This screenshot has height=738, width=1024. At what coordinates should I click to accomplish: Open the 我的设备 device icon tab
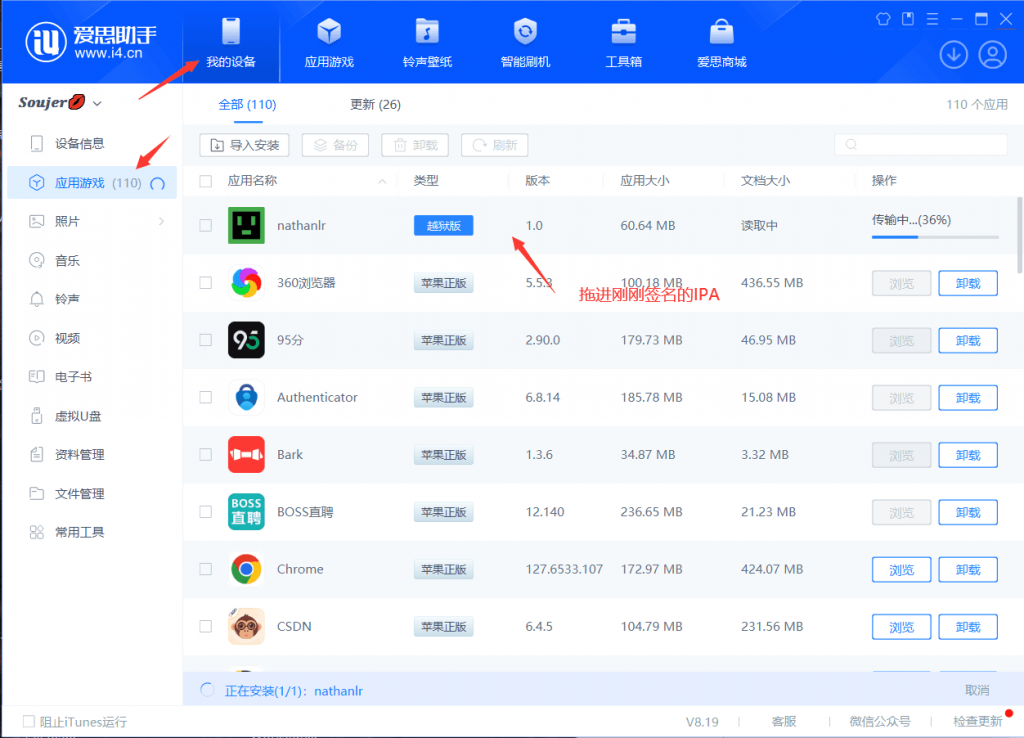tap(231, 42)
